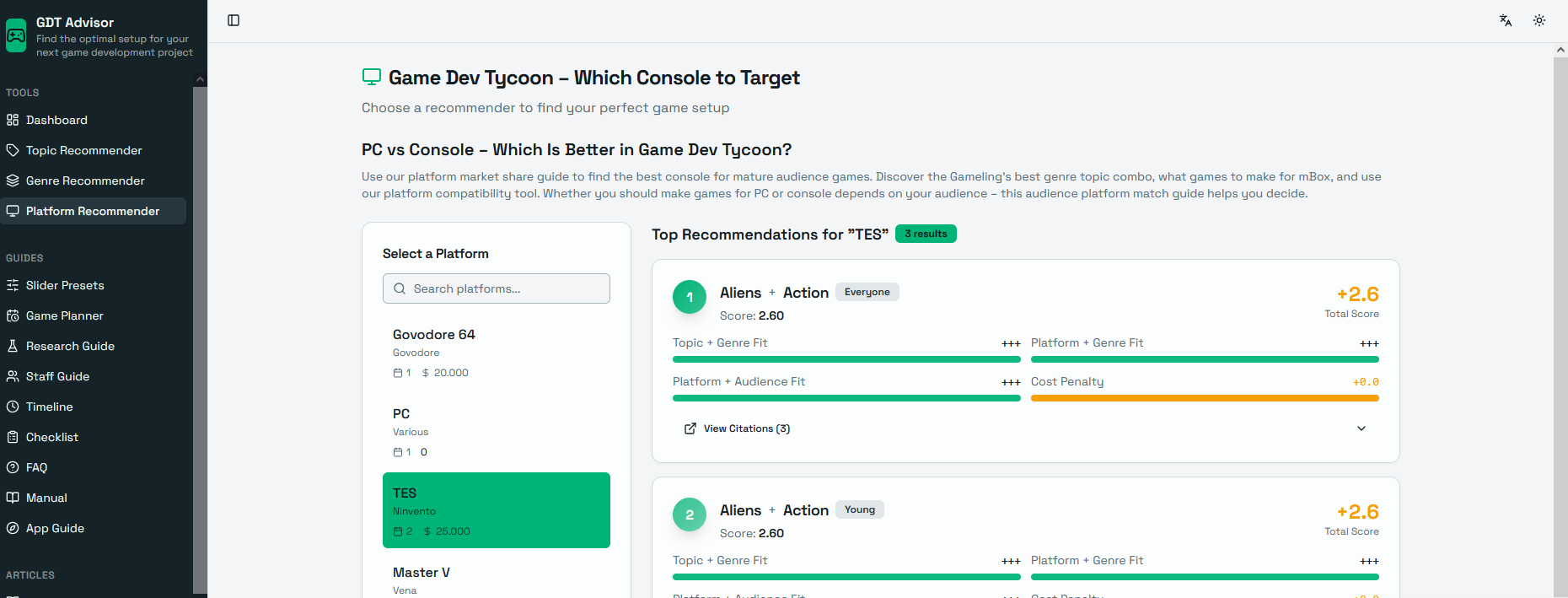The width and height of the screenshot is (1568, 598).
Task: Click the Slider Presets icon
Action: (x=13, y=285)
